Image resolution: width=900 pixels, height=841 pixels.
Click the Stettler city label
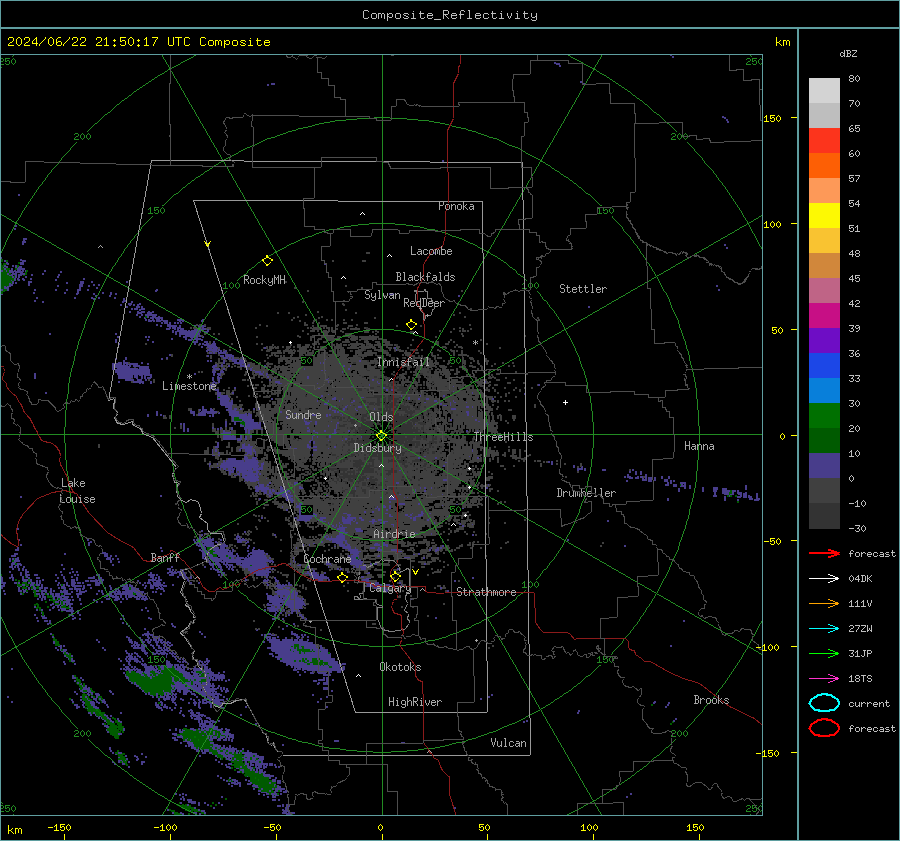click(x=583, y=289)
